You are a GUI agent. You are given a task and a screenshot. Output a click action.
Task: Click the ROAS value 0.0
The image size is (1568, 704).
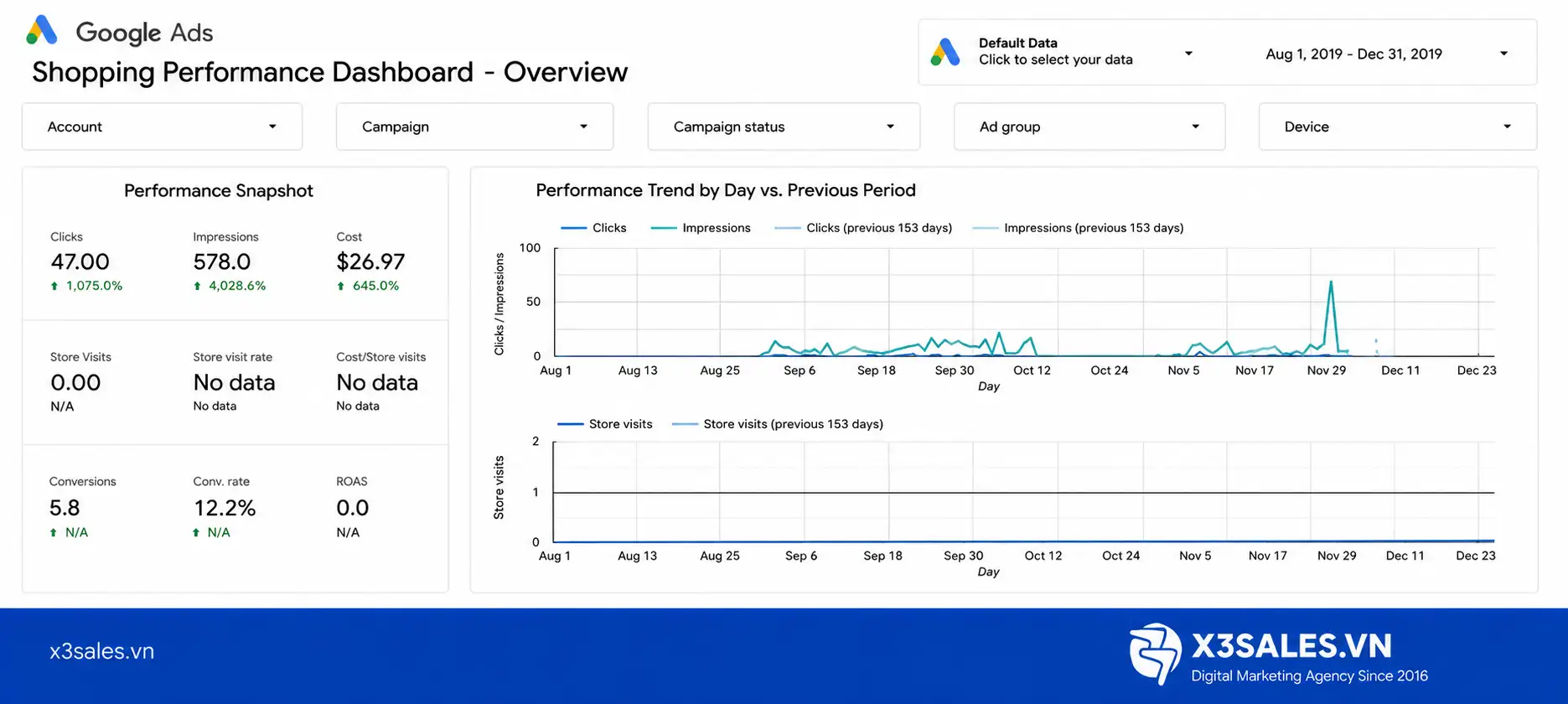point(353,508)
